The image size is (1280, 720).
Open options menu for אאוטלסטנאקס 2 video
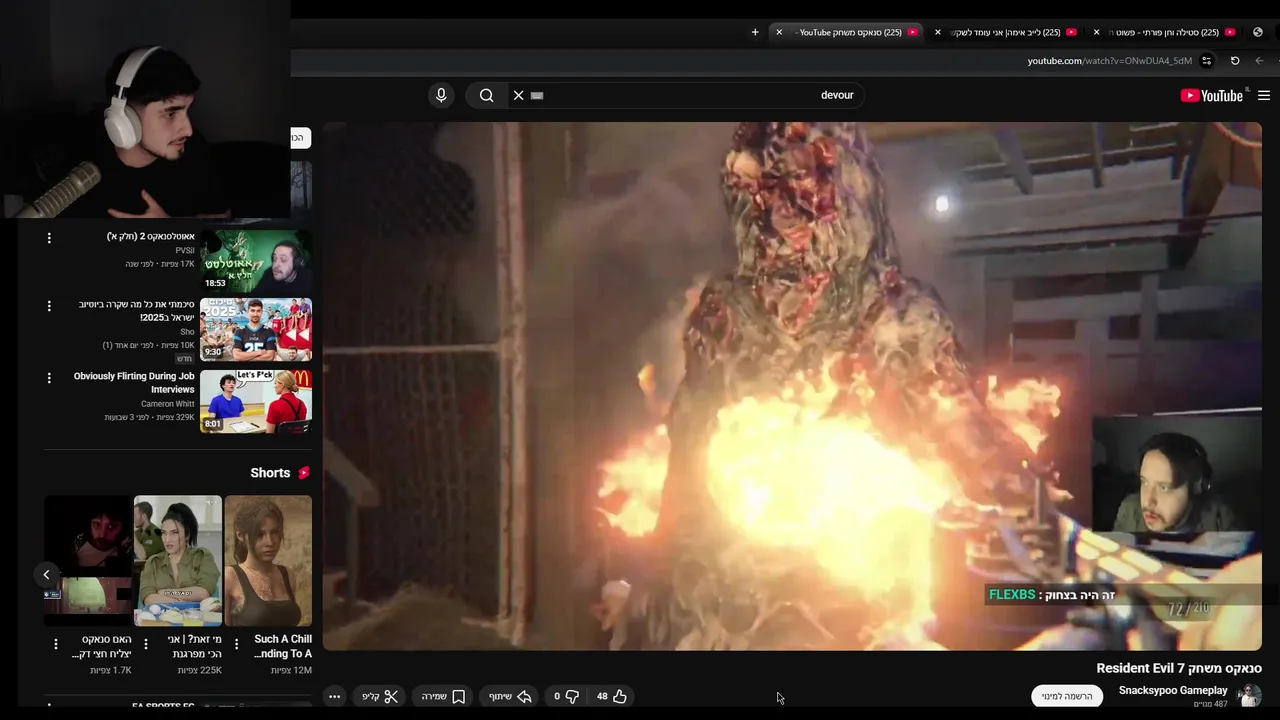[x=49, y=238]
